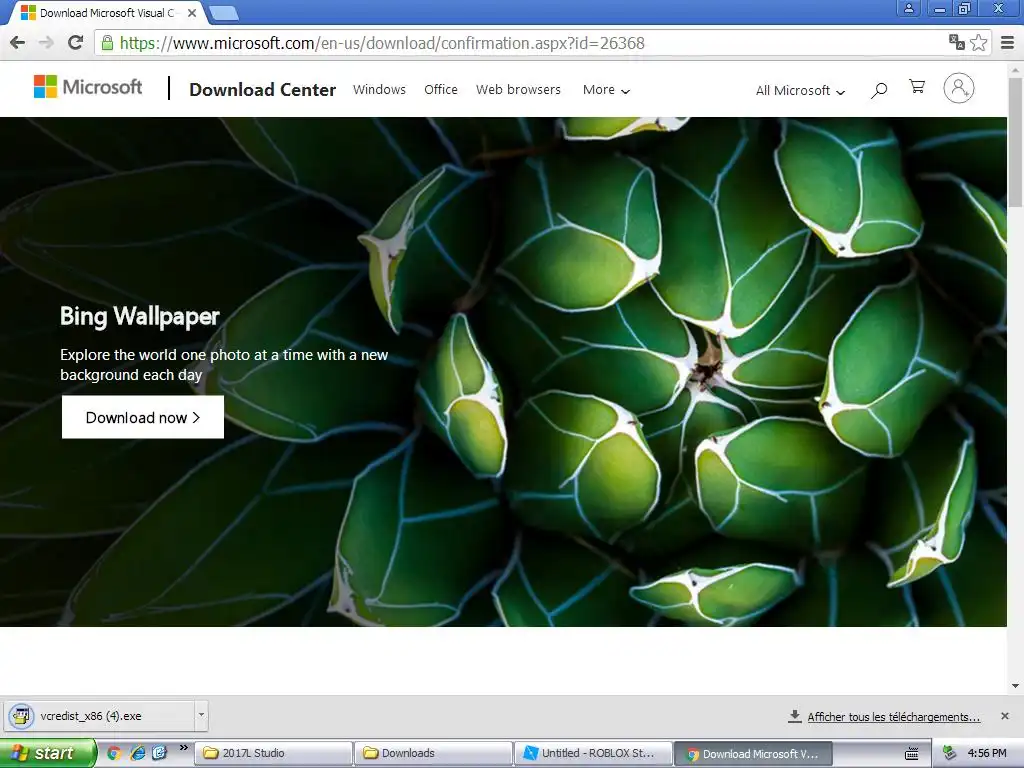The height and width of the screenshot is (768, 1024).
Task: Select the Download Microsoft Visual C browser tab
Action: pos(106,13)
